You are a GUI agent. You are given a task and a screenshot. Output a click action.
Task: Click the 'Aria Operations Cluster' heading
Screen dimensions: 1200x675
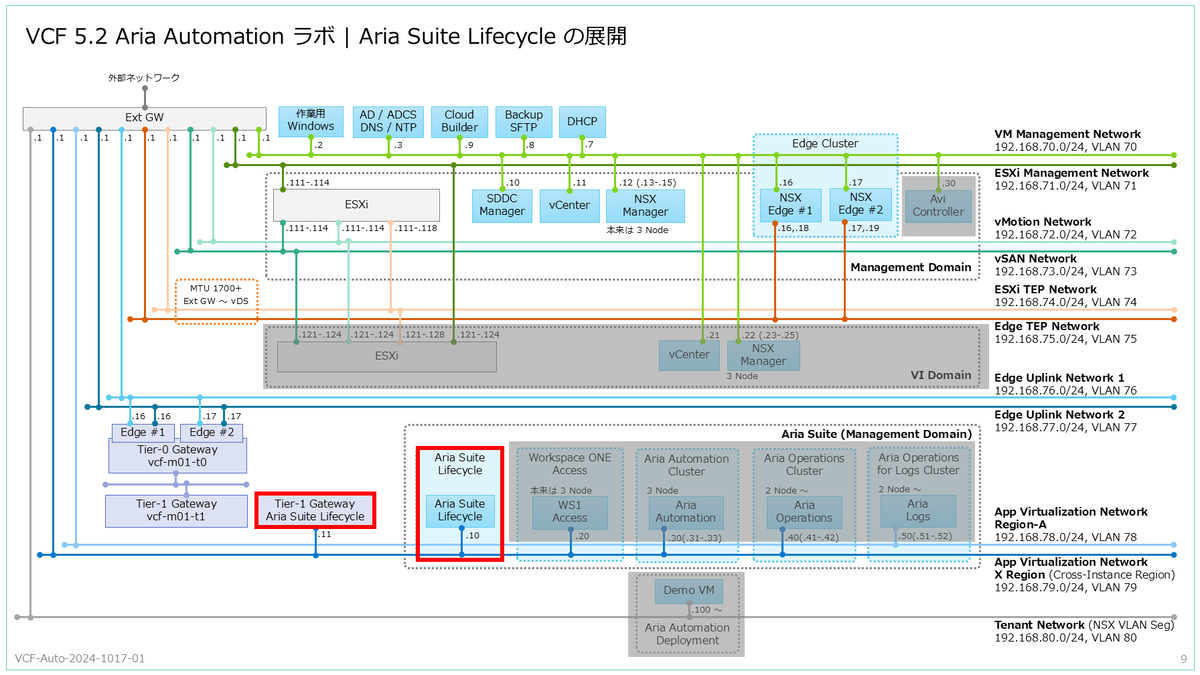(x=804, y=465)
